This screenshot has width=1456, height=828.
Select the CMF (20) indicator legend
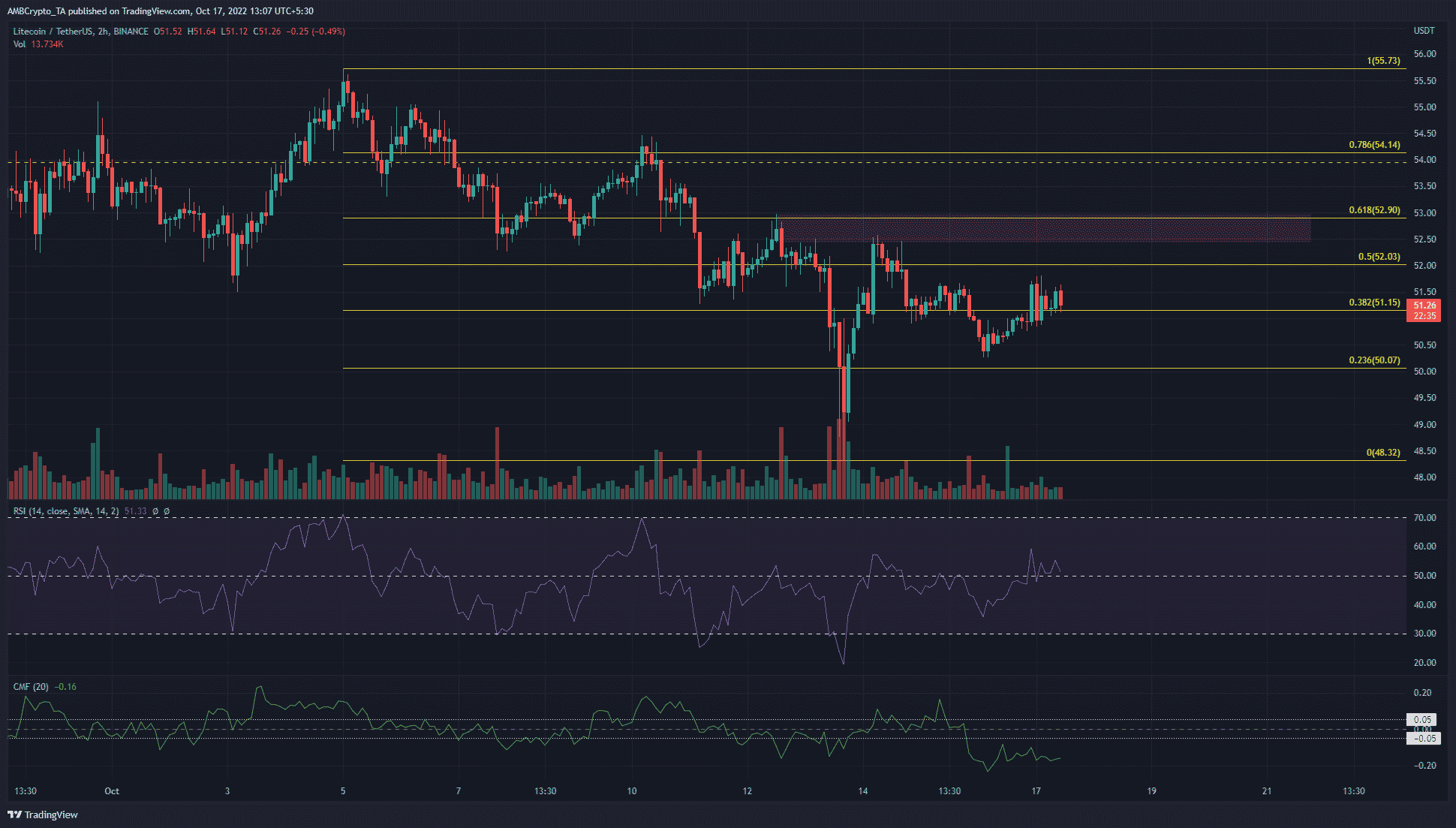click(x=31, y=687)
